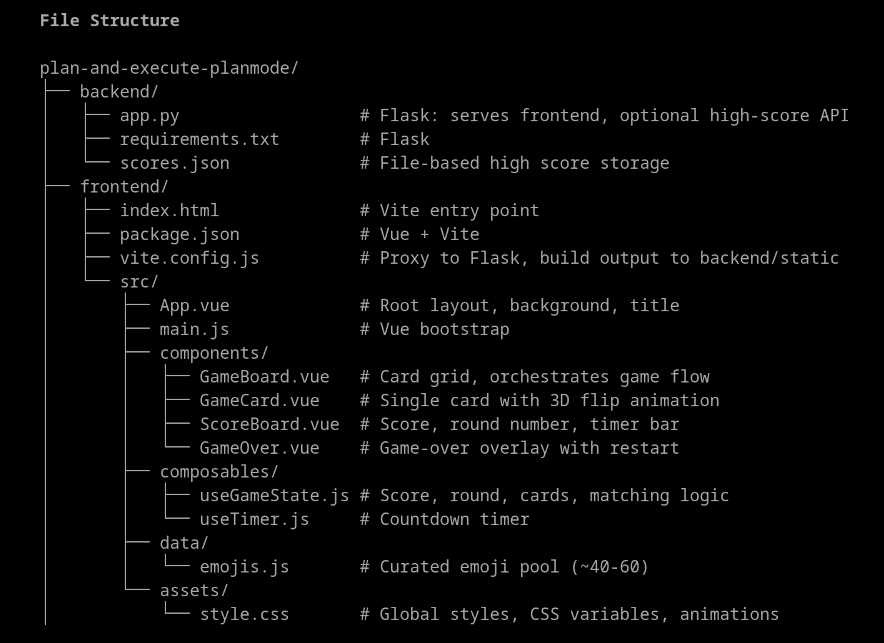The width and height of the screenshot is (884, 643).
Task: Click the app.py file name
Action: click(x=149, y=115)
